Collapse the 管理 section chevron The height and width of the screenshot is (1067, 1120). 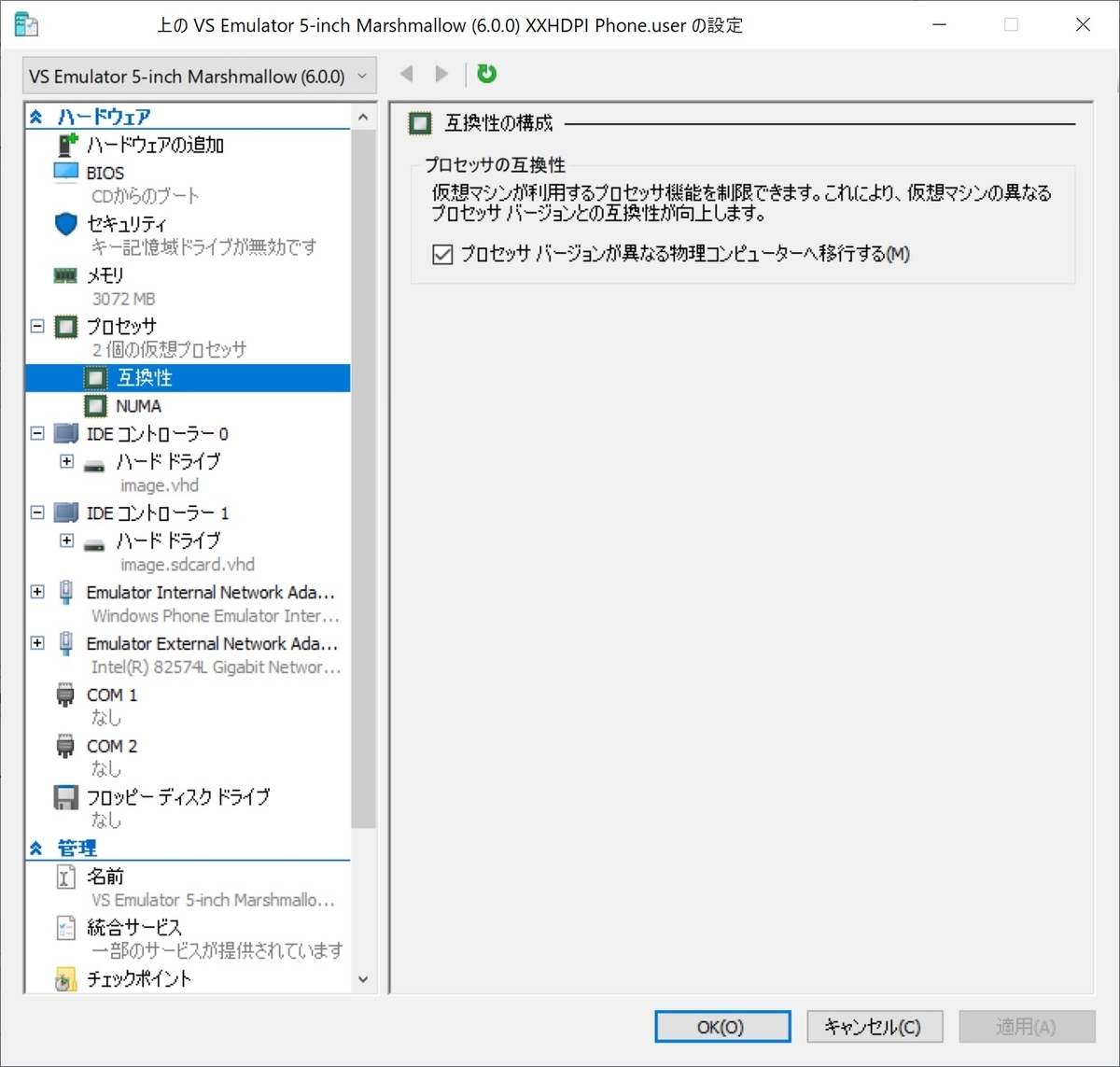tap(36, 849)
